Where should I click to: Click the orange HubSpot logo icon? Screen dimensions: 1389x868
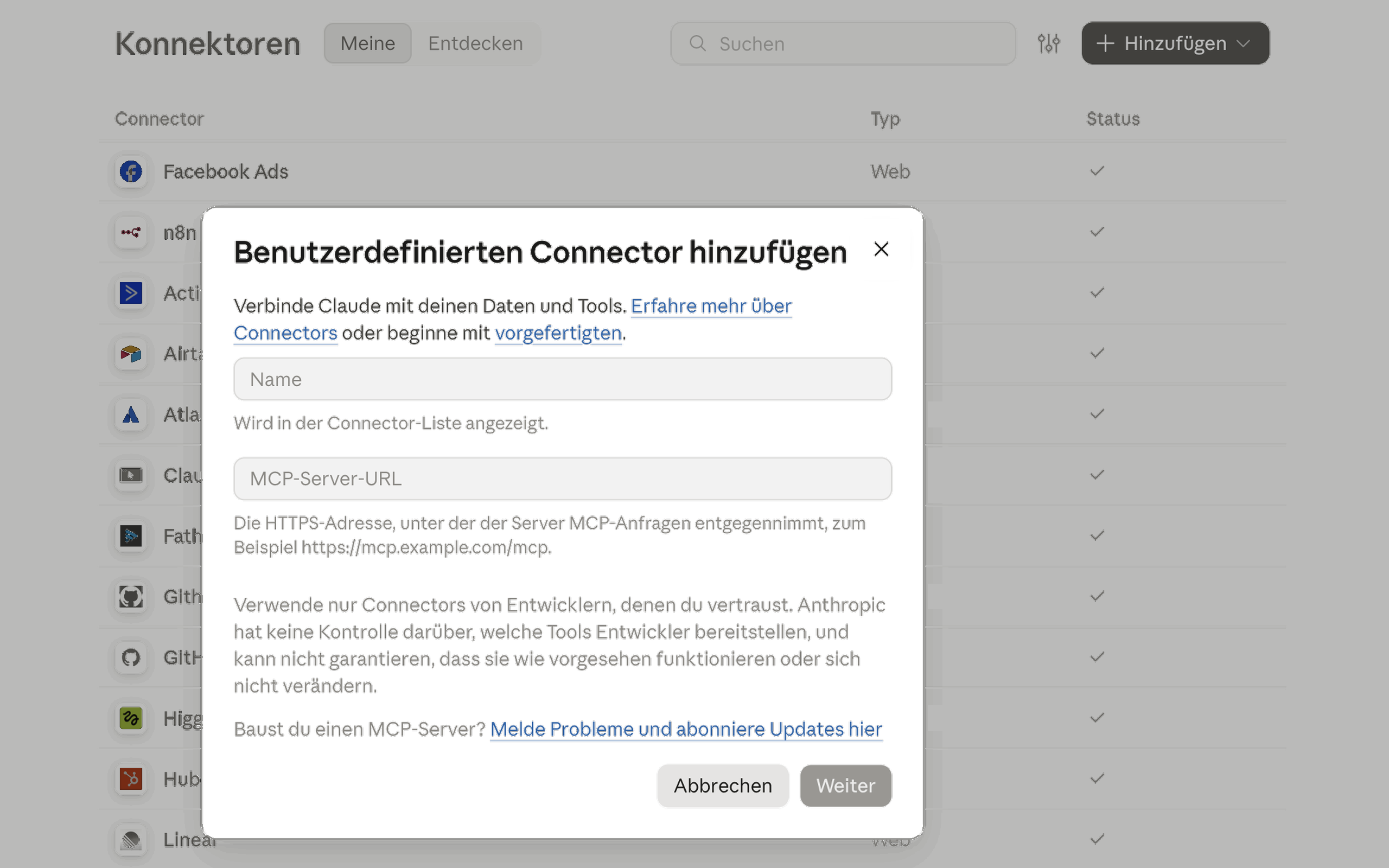point(131,779)
